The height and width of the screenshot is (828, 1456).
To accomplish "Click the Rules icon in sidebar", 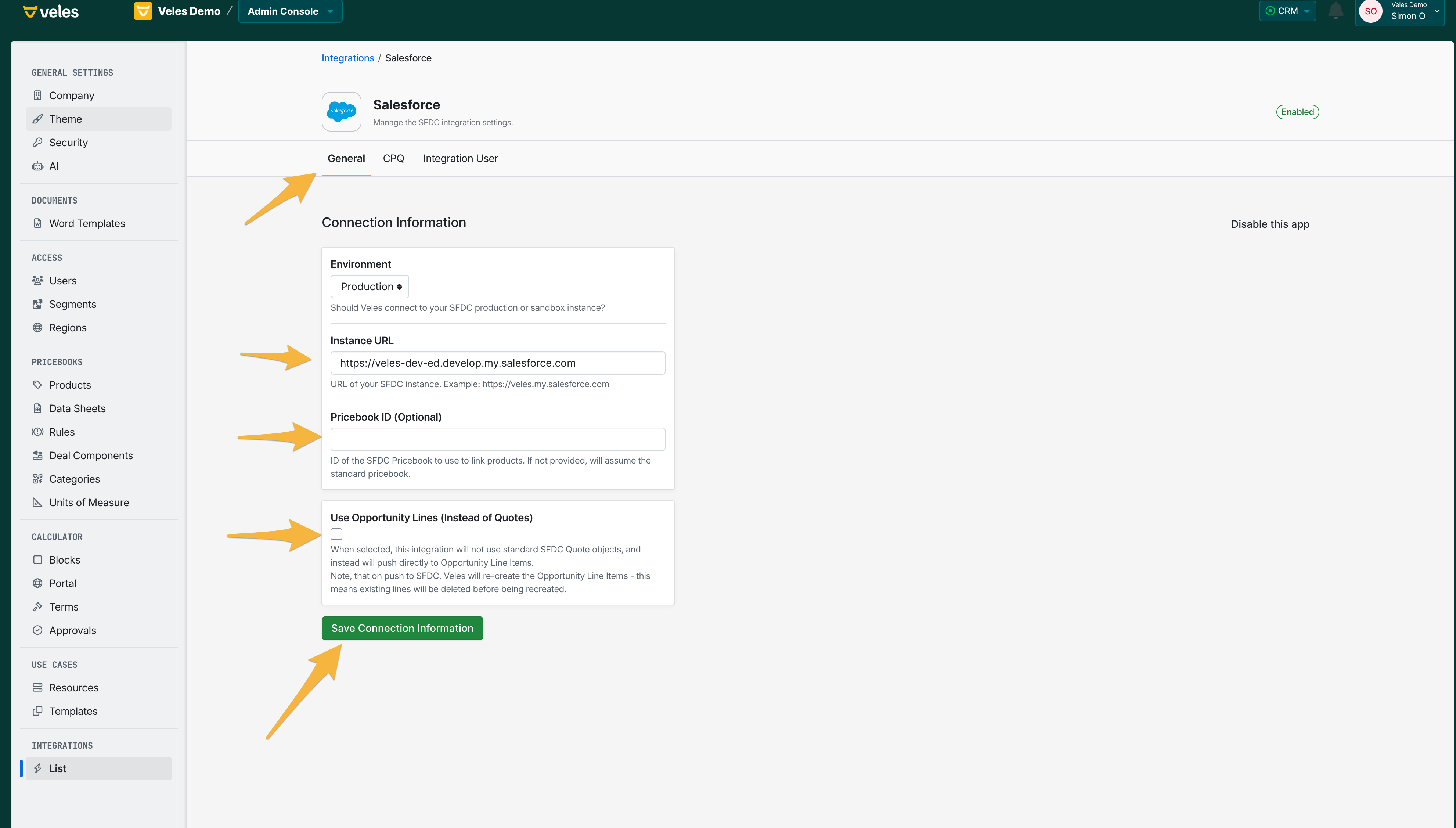I will (x=37, y=432).
